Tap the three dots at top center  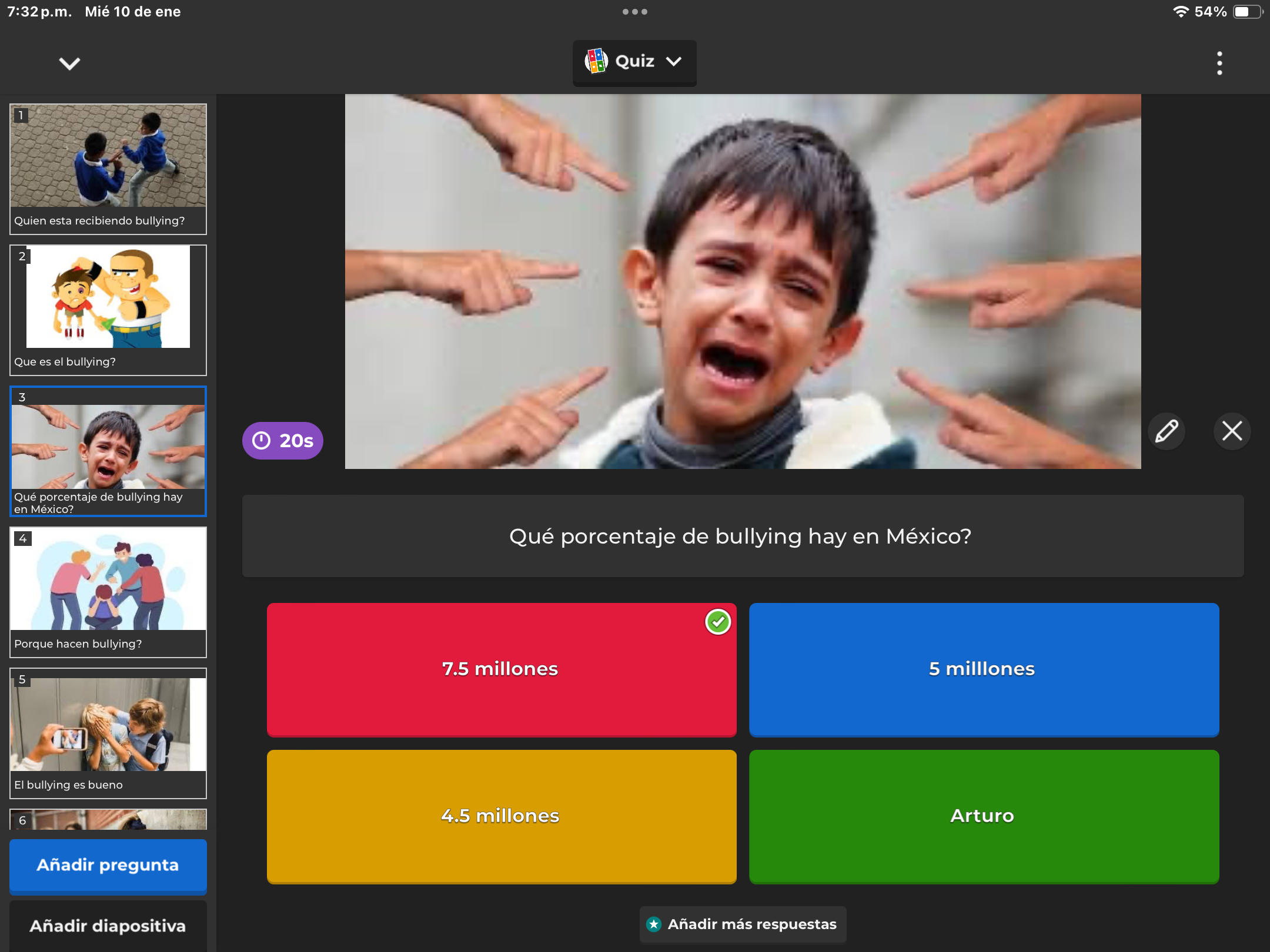tap(634, 12)
